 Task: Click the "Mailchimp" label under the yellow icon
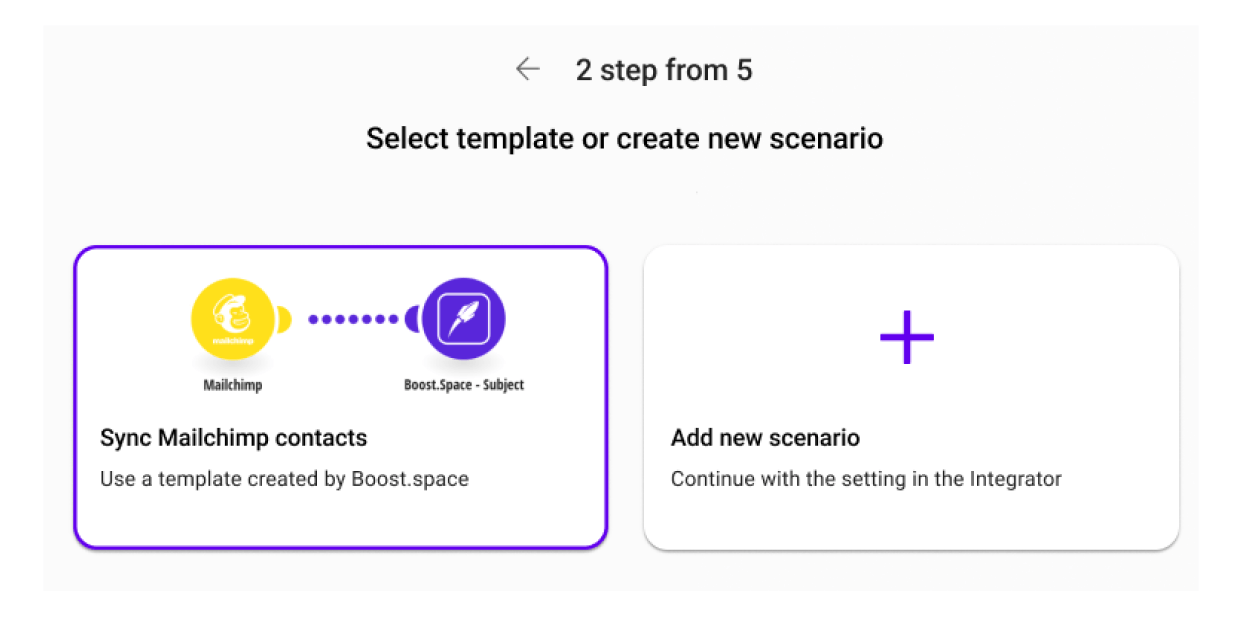point(232,385)
